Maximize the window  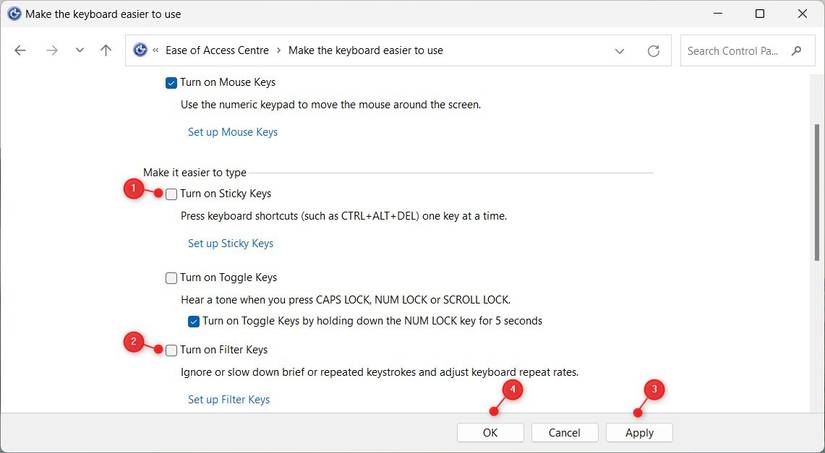[x=760, y=14]
